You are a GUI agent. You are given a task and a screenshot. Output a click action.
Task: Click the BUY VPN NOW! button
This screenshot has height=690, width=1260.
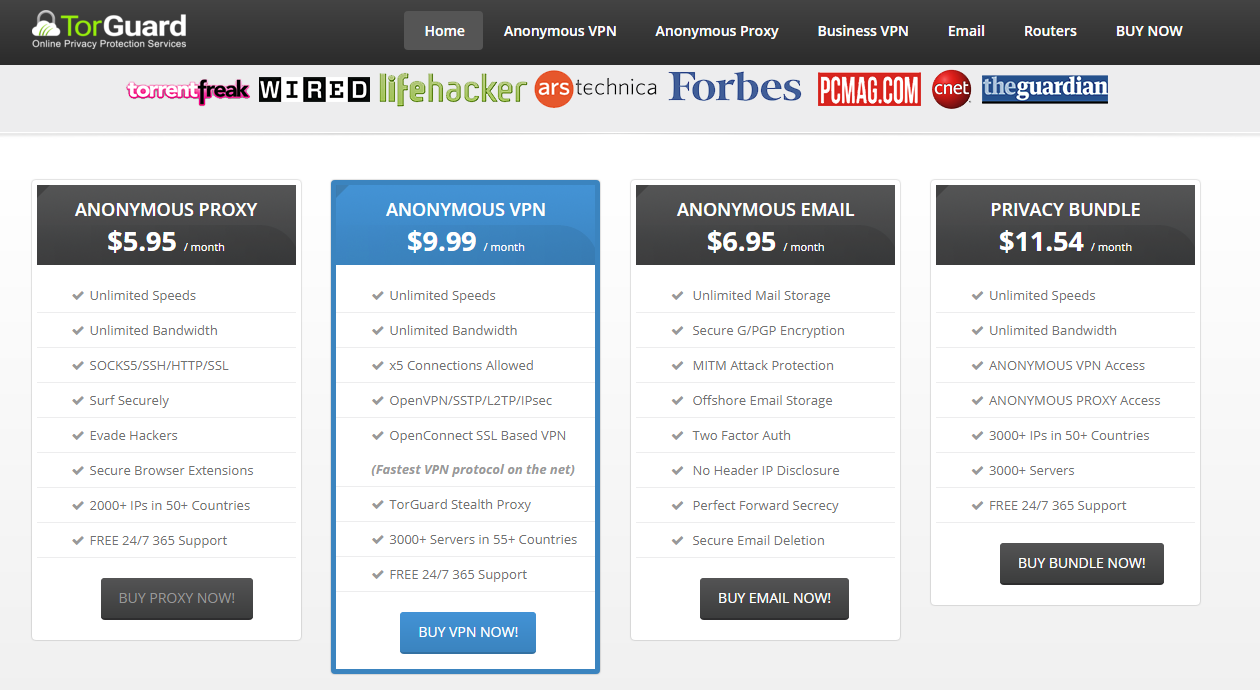coord(468,632)
